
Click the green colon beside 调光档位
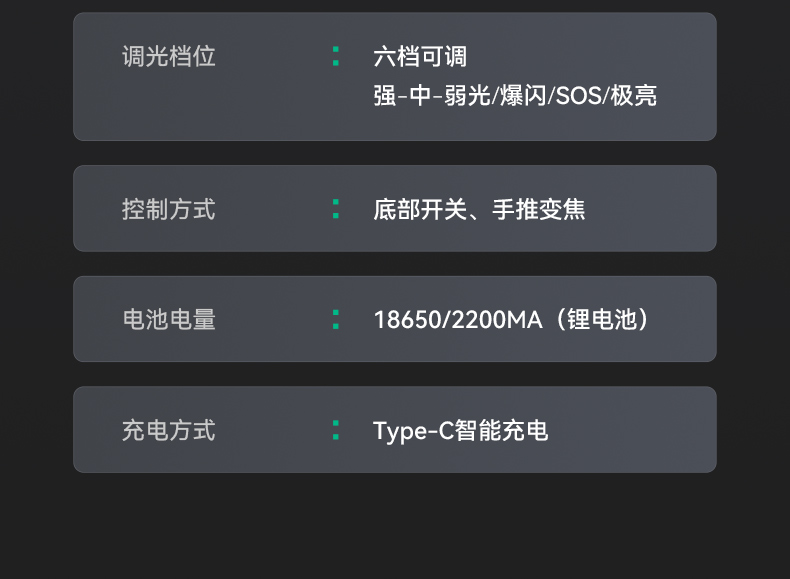tap(336, 56)
